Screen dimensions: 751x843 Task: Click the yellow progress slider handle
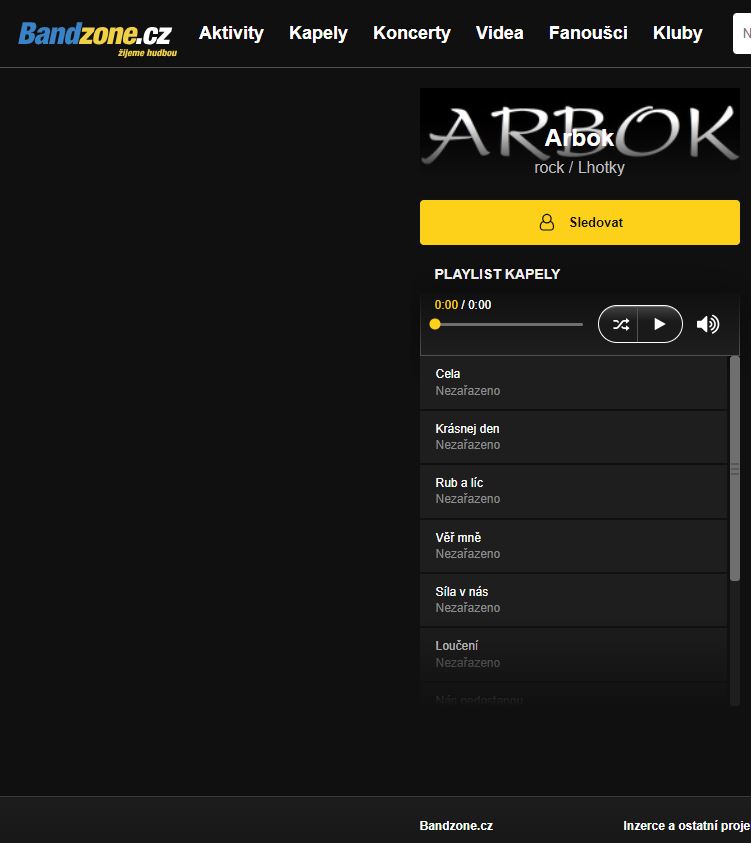pos(435,324)
